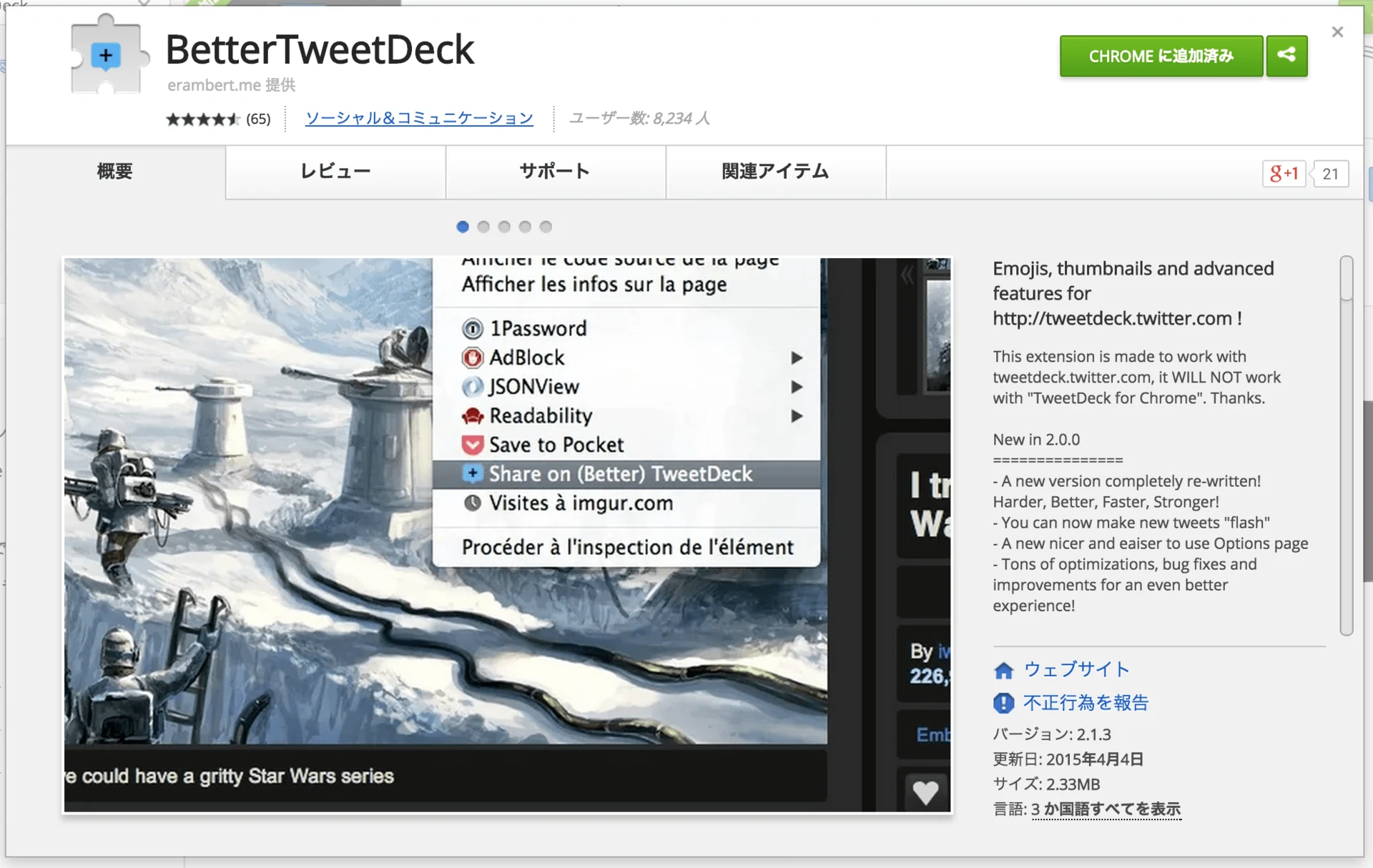The image size is (1373, 868).
Task: Click the CHROME に追加済み button
Action: (x=1161, y=56)
